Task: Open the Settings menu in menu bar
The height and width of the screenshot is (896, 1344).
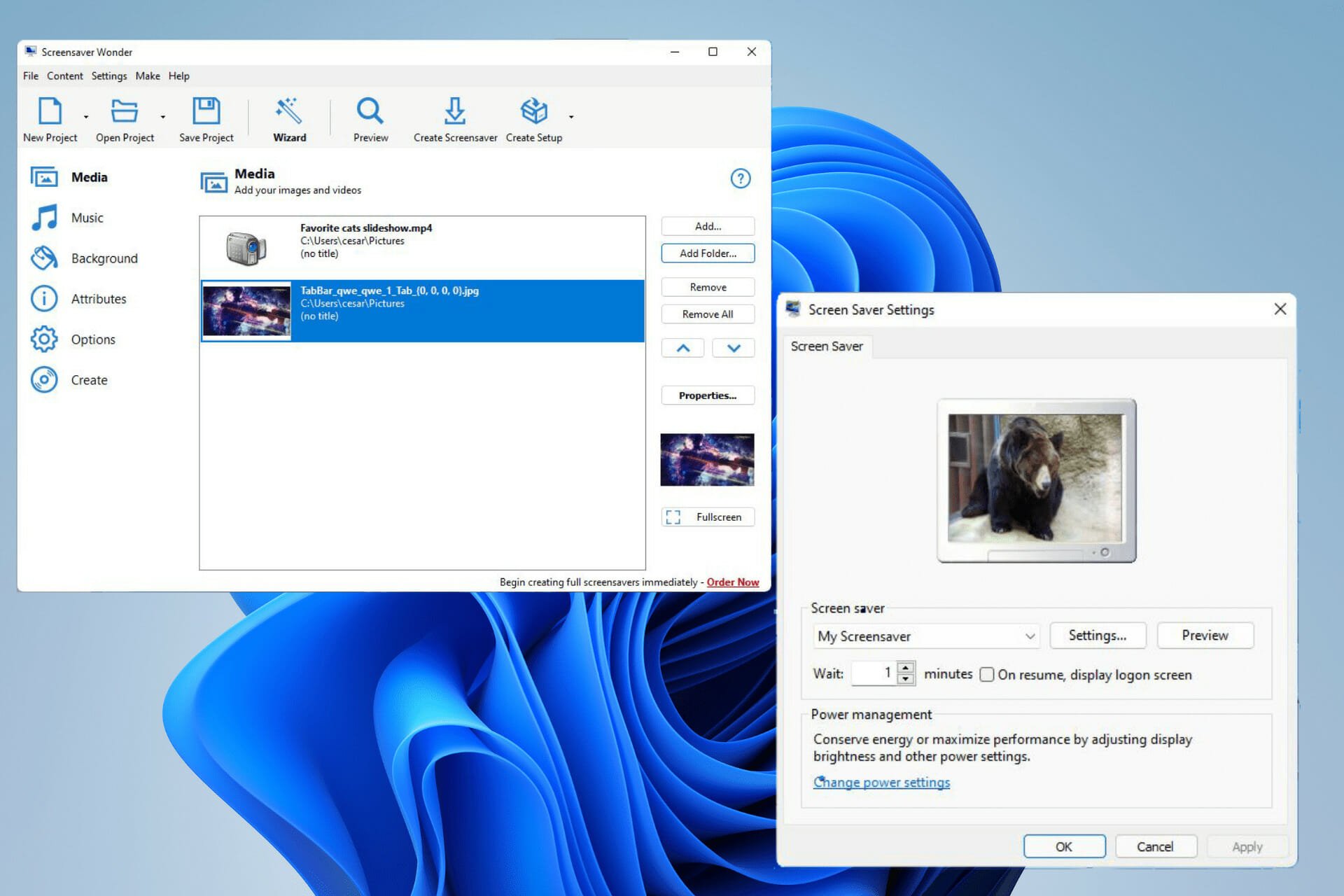Action: (108, 74)
